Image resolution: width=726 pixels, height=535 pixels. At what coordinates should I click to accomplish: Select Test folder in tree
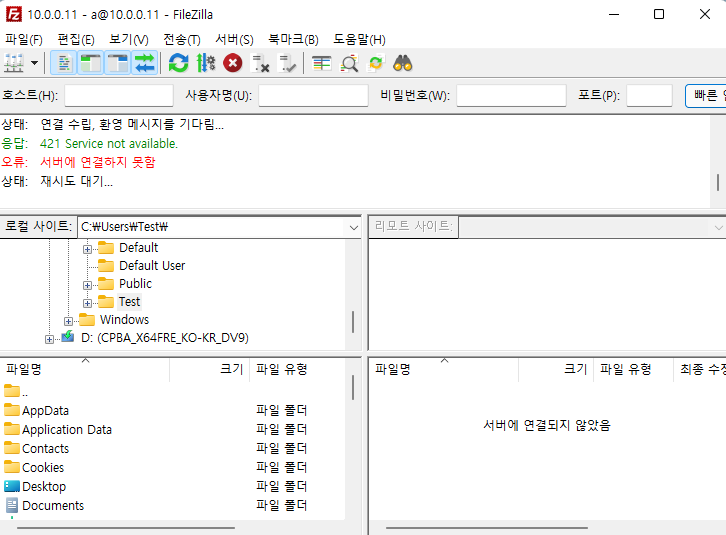coord(129,302)
